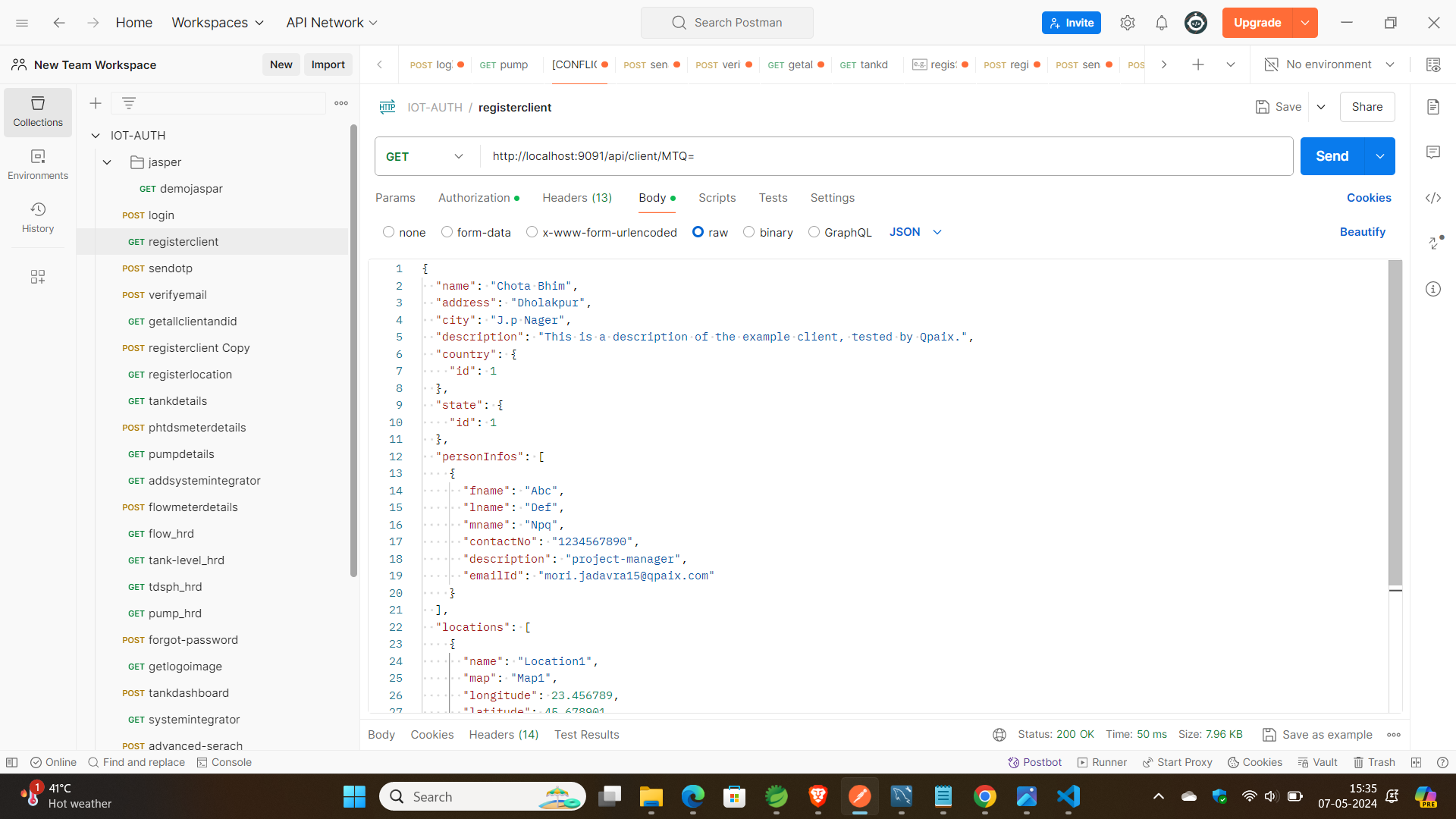Switch to the Scripts tab
Image resolution: width=1456 pixels, height=819 pixels.
pos(717,198)
